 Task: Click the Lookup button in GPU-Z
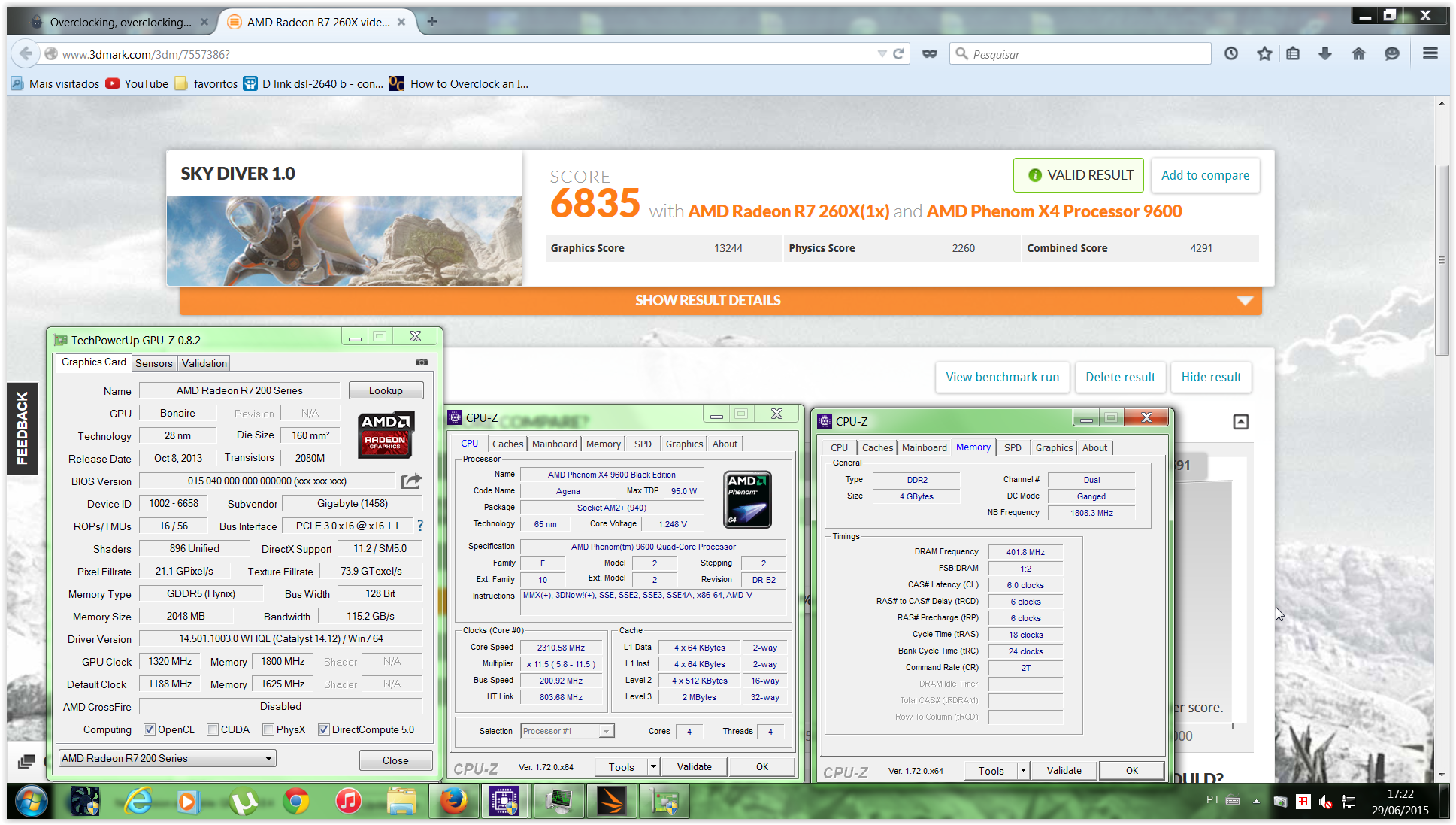pos(386,390)
